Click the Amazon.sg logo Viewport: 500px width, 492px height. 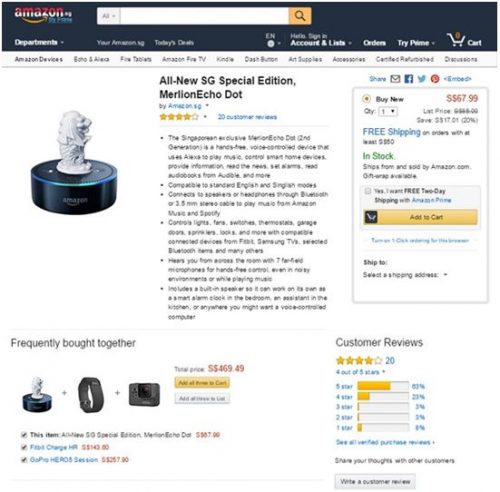click(43, 16)
